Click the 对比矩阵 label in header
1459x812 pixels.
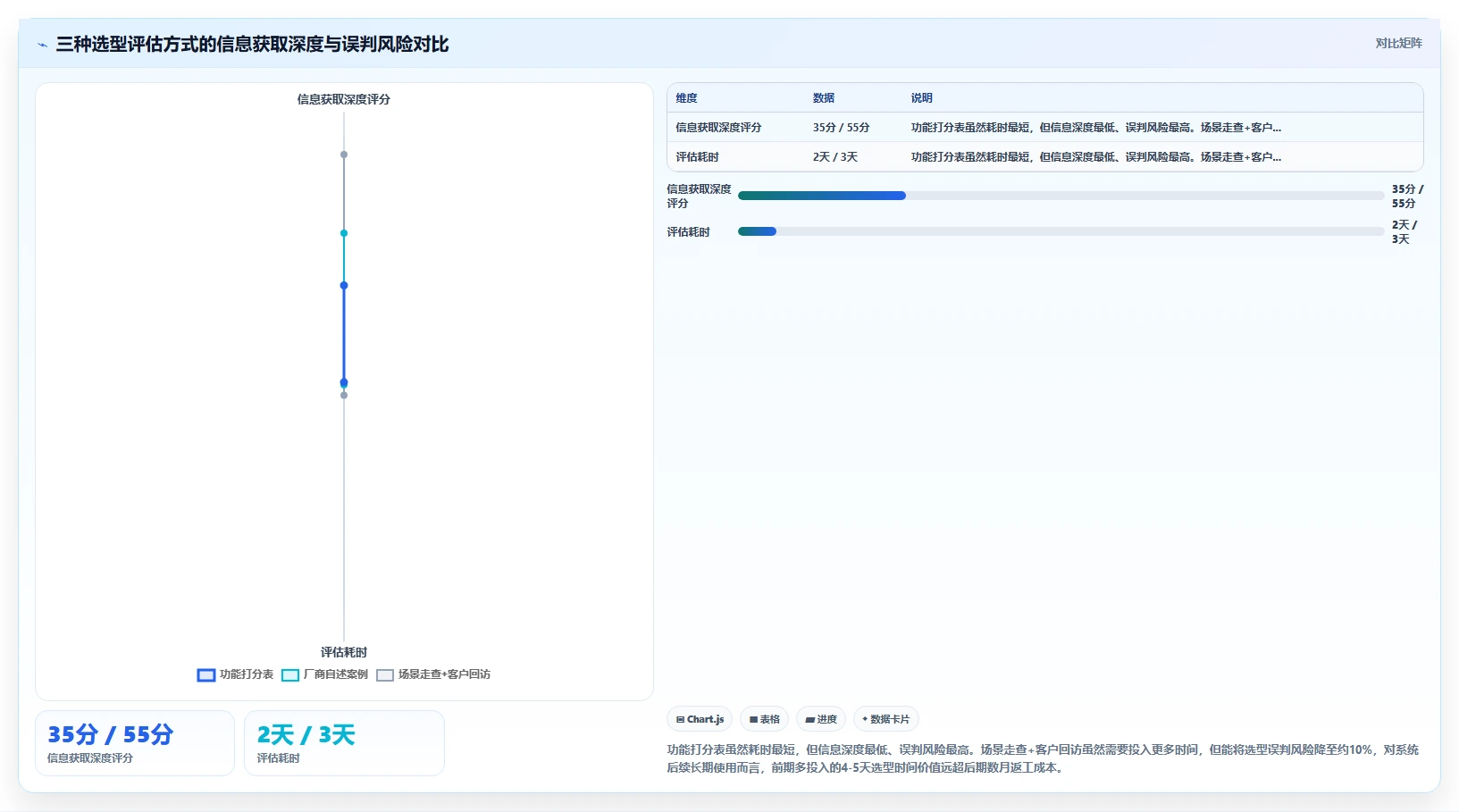[1398, 43]
